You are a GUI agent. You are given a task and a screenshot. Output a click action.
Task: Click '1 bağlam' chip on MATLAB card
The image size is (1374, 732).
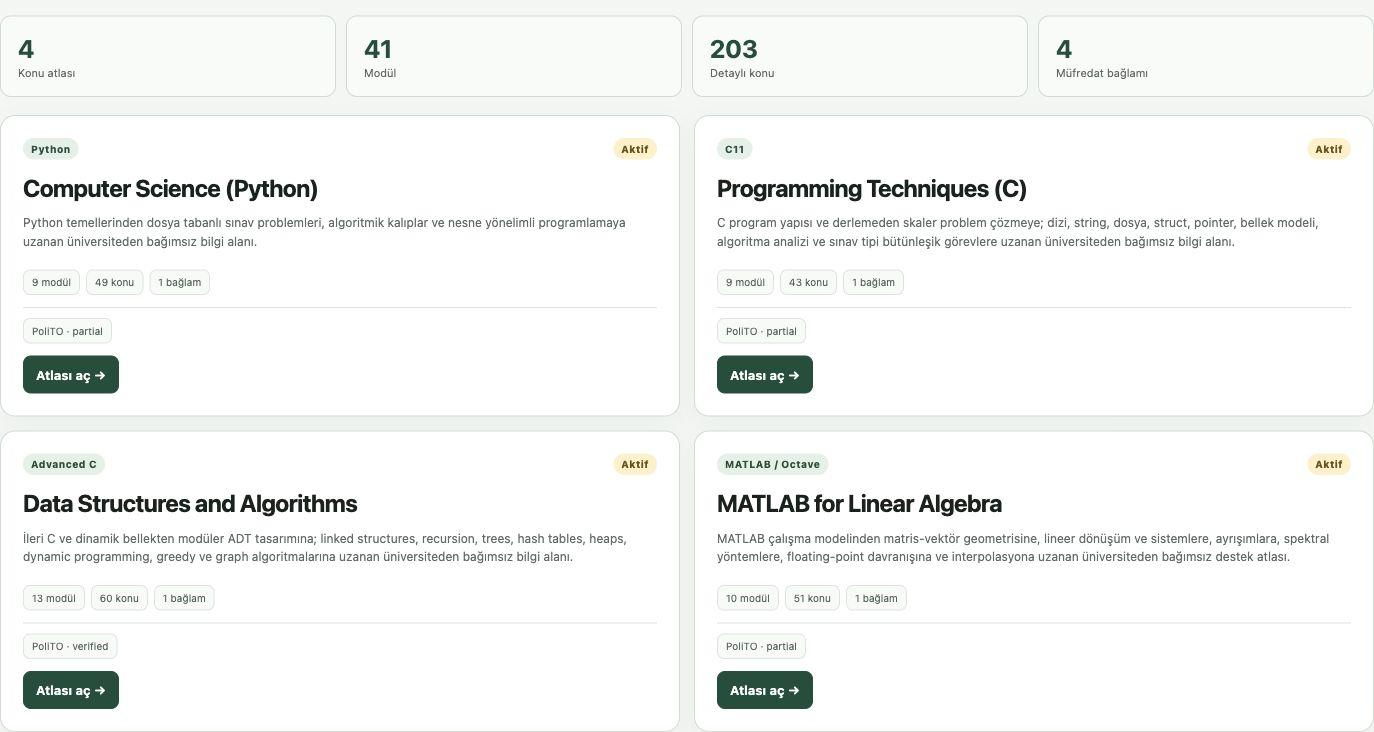click(876, 598)
